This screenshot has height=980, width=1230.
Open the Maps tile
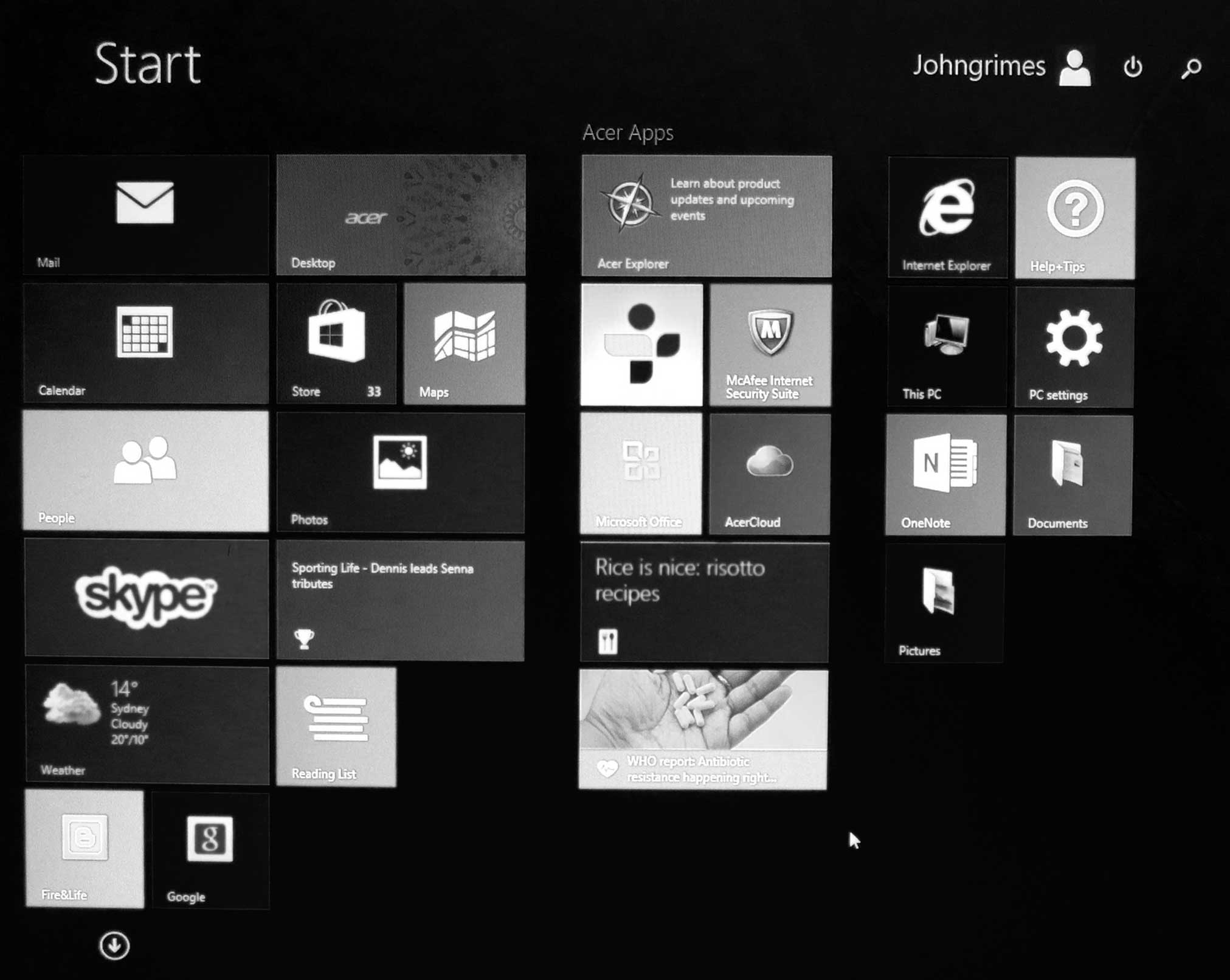(465, 343)
